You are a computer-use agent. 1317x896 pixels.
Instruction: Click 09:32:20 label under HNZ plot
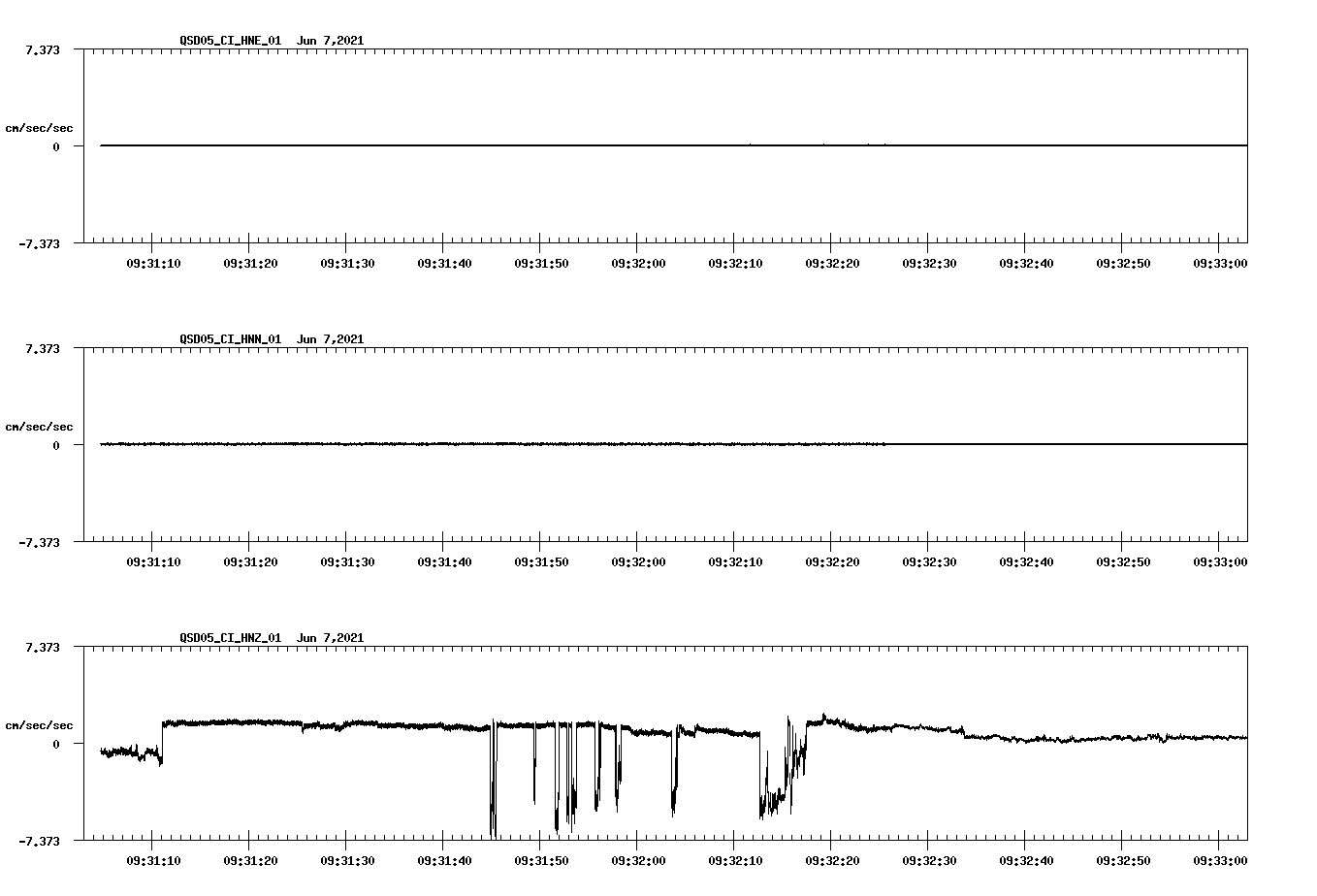832,861
